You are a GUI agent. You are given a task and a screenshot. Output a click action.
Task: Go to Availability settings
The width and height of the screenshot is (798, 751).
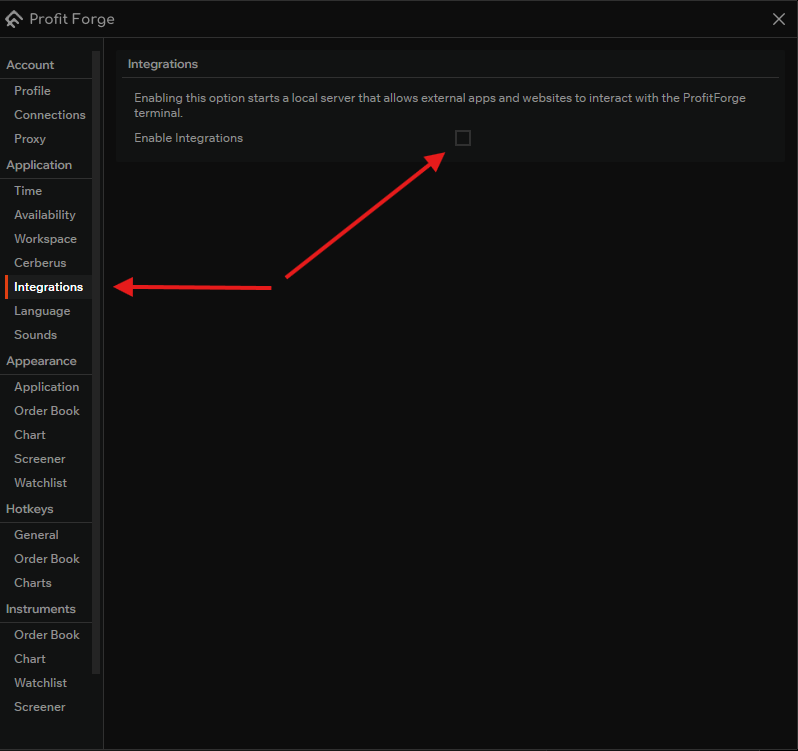(x=45, y=215)
